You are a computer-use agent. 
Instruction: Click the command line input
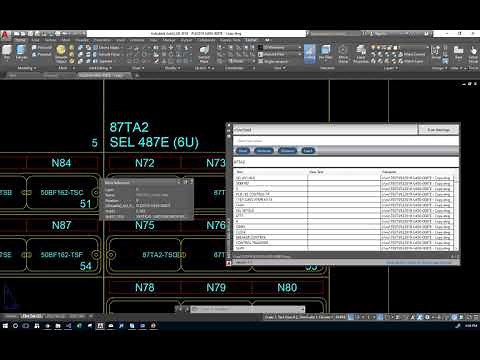coord(247,309)
